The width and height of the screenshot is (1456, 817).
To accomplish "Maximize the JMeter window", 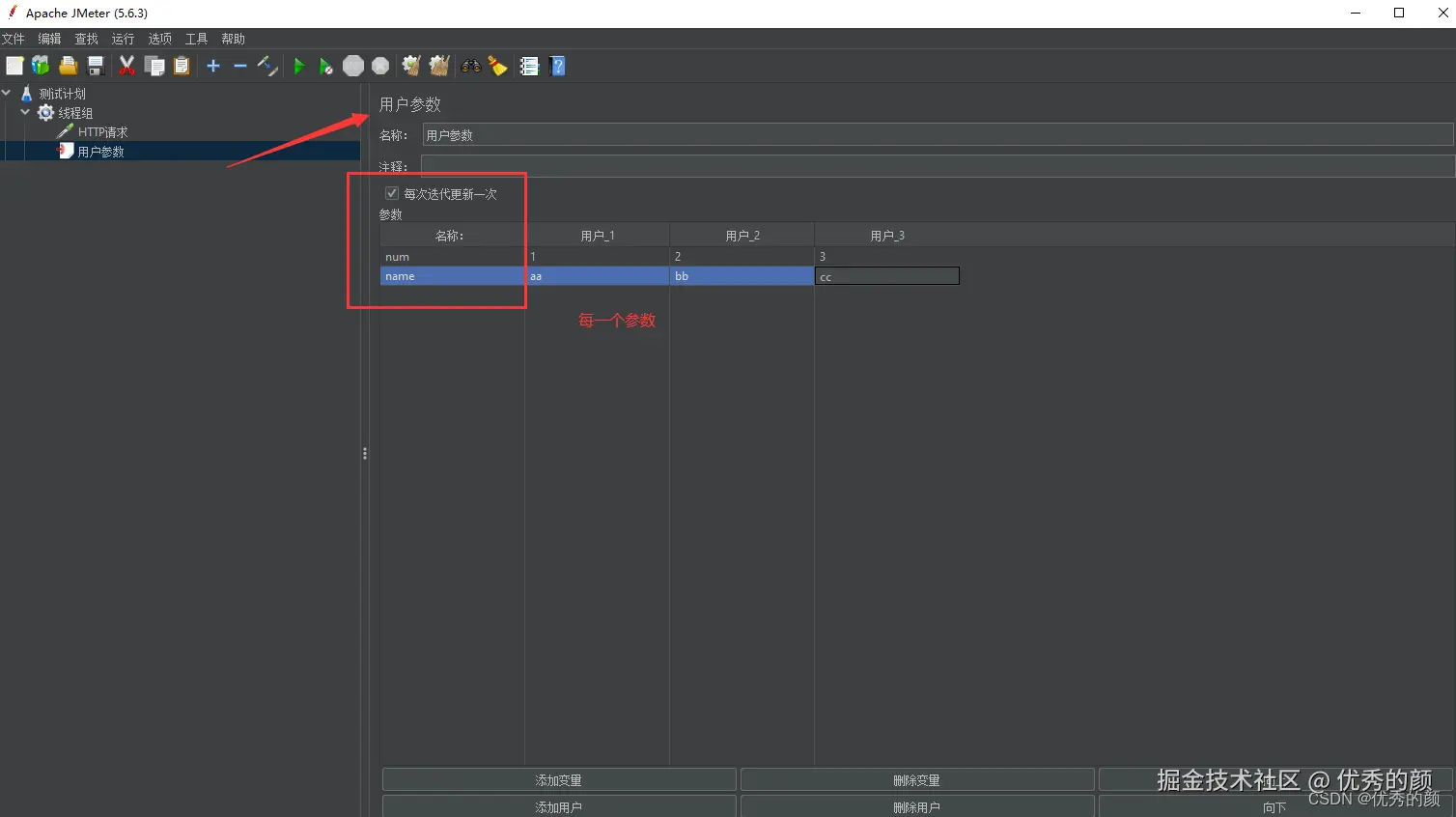I will pos(1399,13).
